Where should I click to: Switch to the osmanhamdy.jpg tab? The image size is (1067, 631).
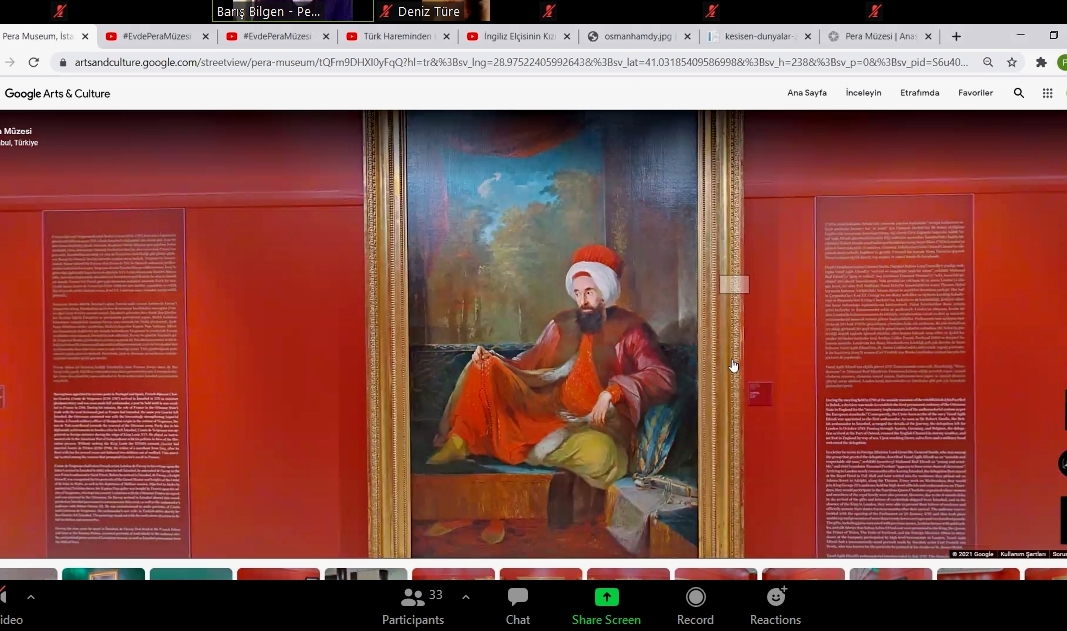[x=638, y=36]
